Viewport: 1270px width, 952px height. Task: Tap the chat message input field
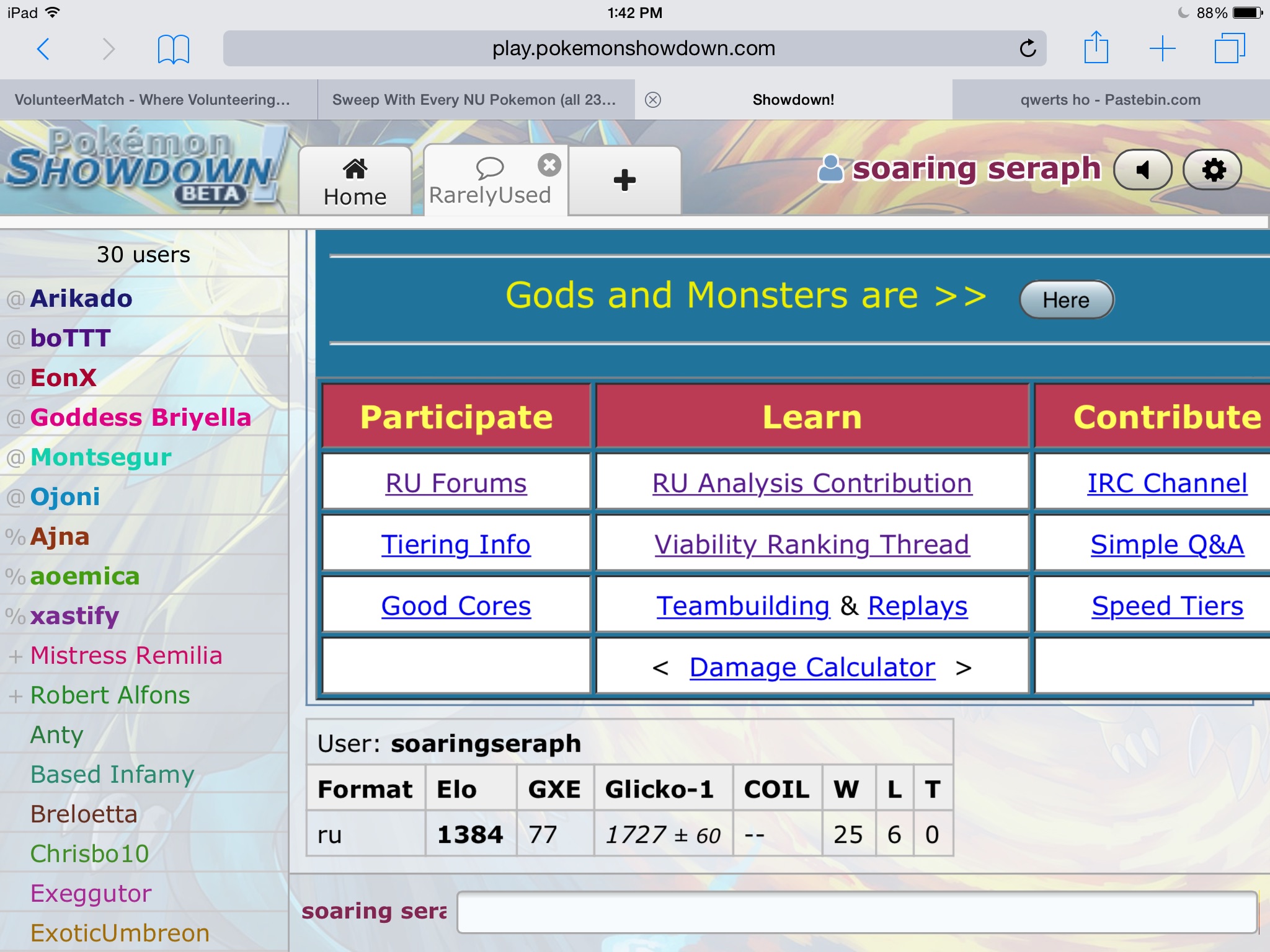click(857, 912)
